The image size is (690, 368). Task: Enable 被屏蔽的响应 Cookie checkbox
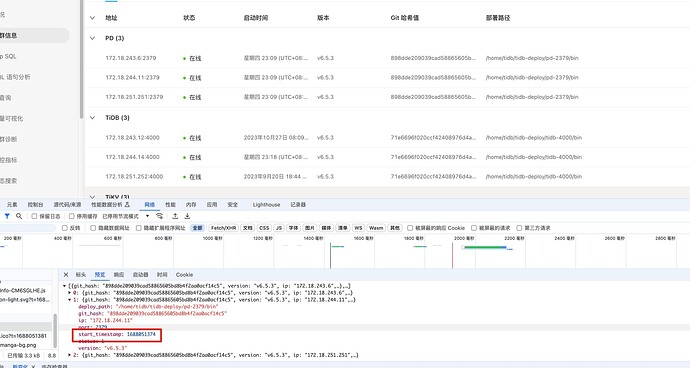click(410, 228)
